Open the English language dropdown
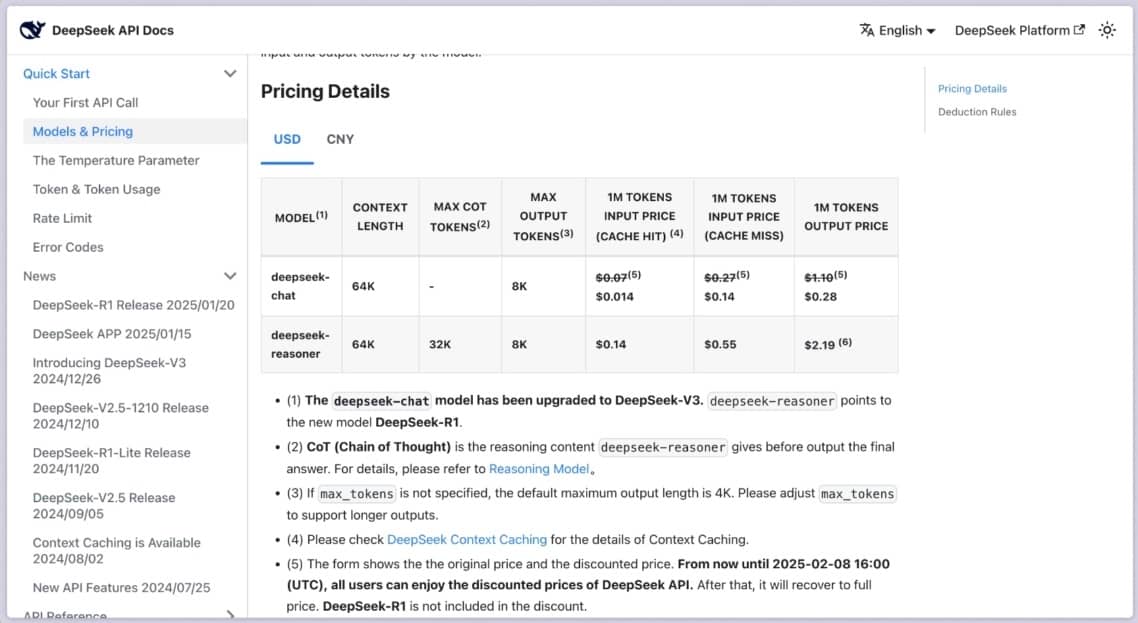The height and width of the screenshot is (623, 1138). (x=898, y=30)
